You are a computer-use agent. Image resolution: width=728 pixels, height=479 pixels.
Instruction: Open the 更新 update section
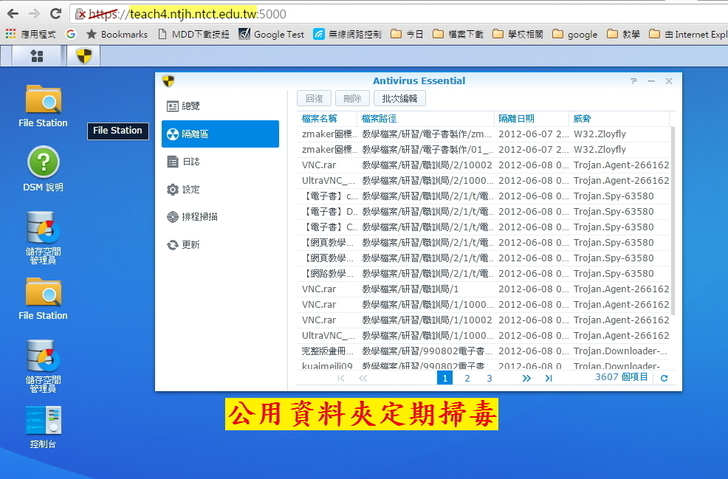point(190,245)
